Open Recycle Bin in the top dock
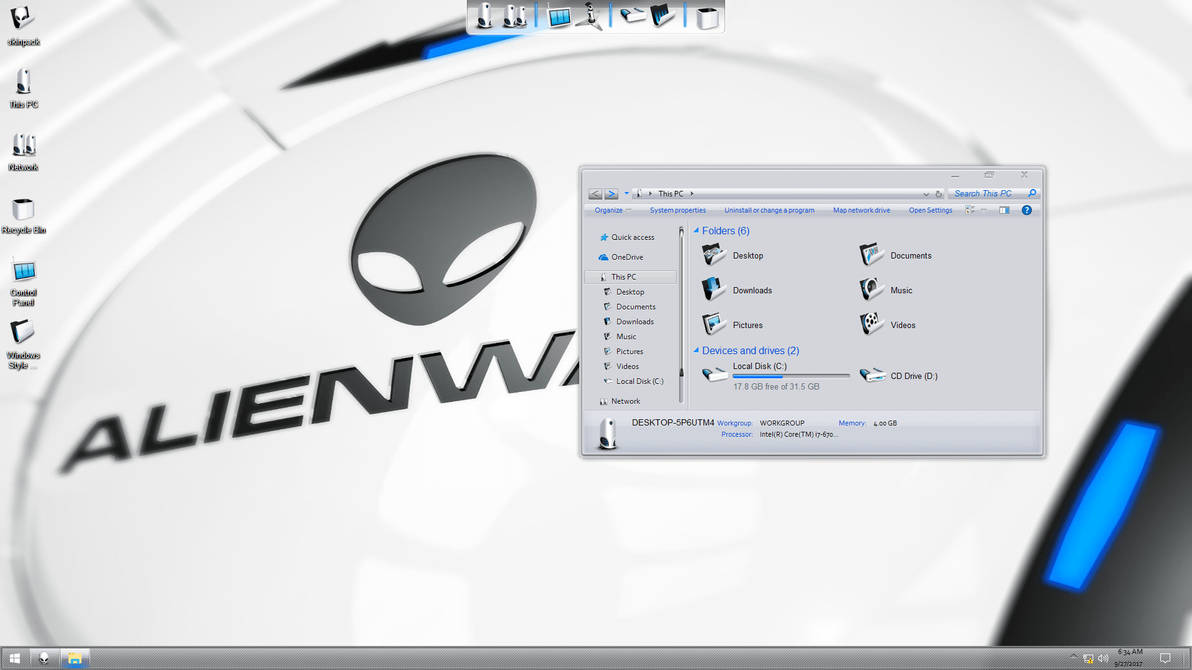 click(707, 16)
